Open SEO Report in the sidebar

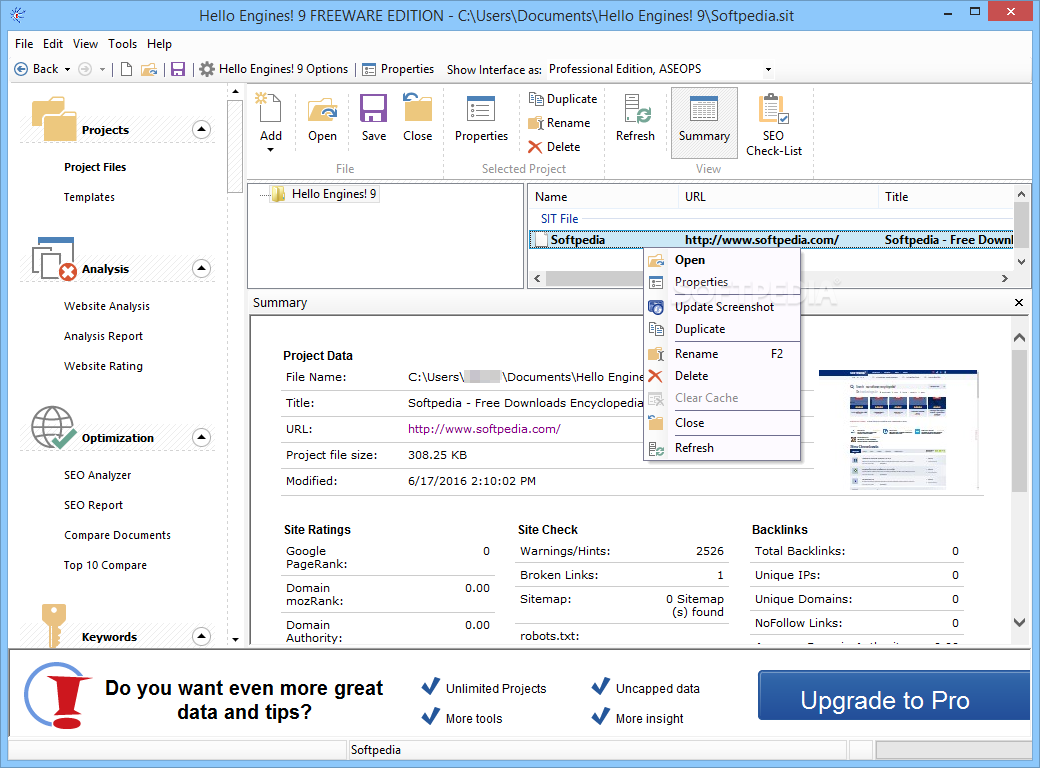(94, 505)
